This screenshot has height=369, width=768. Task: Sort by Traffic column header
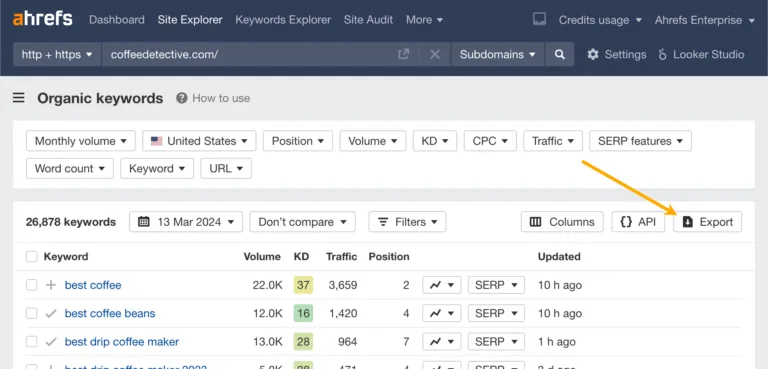341,257
